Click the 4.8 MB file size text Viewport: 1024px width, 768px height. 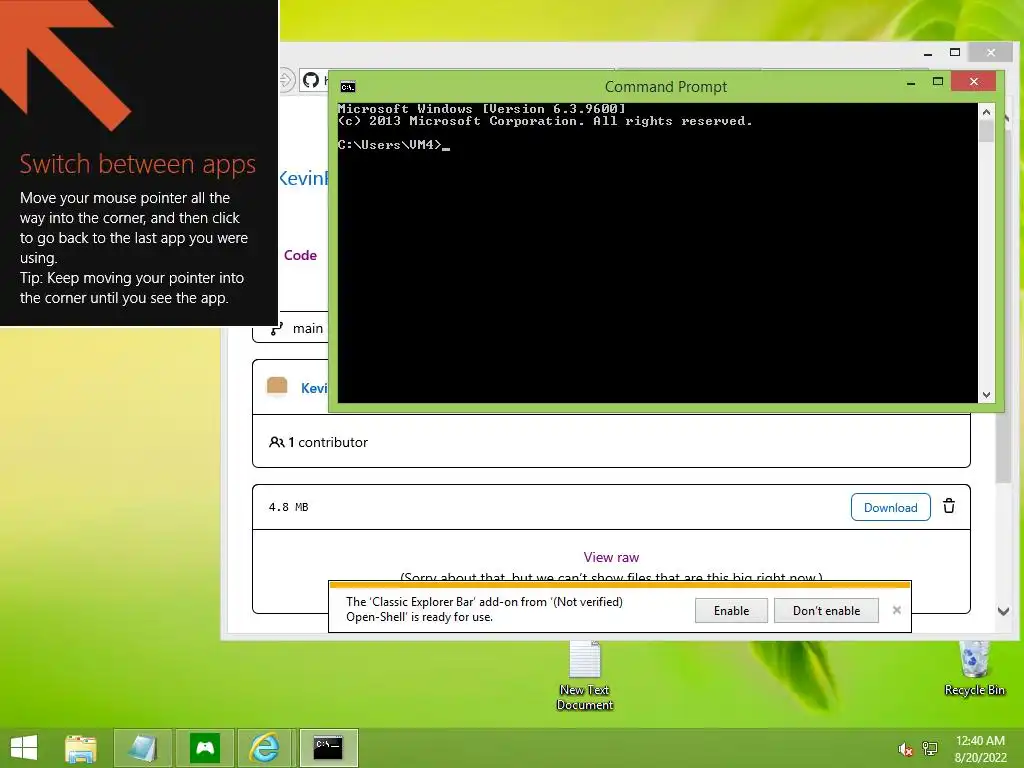[x=288, y=507]
